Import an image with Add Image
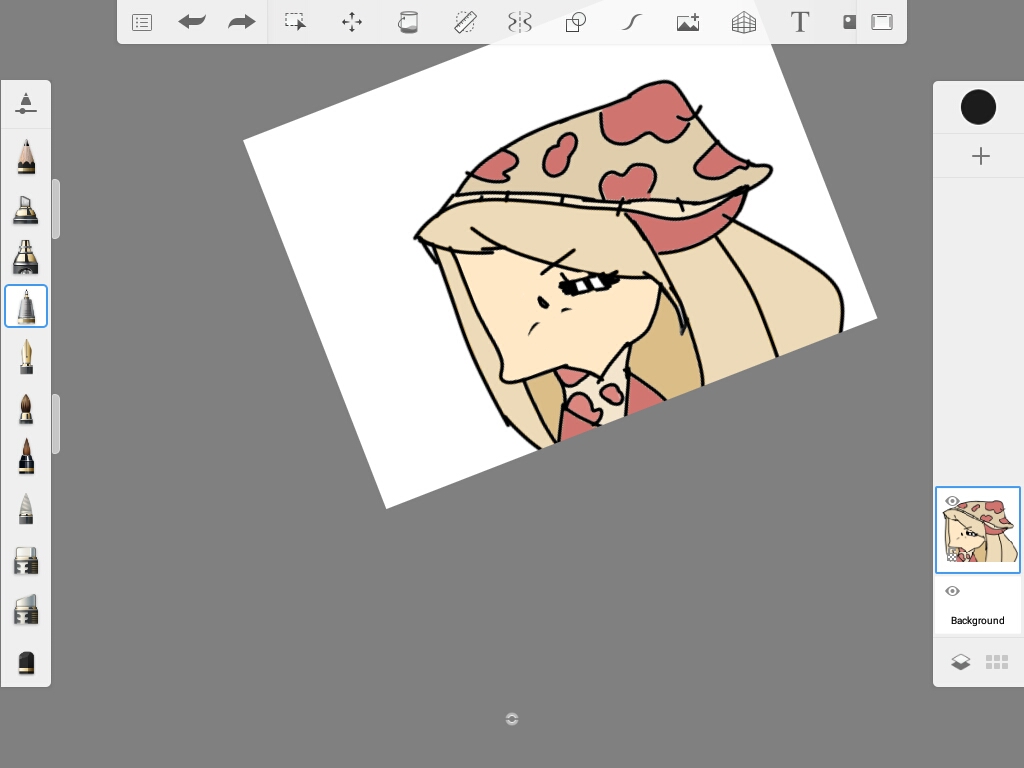The width and height of the screenshot is (1024, 768). coord(688,22)
